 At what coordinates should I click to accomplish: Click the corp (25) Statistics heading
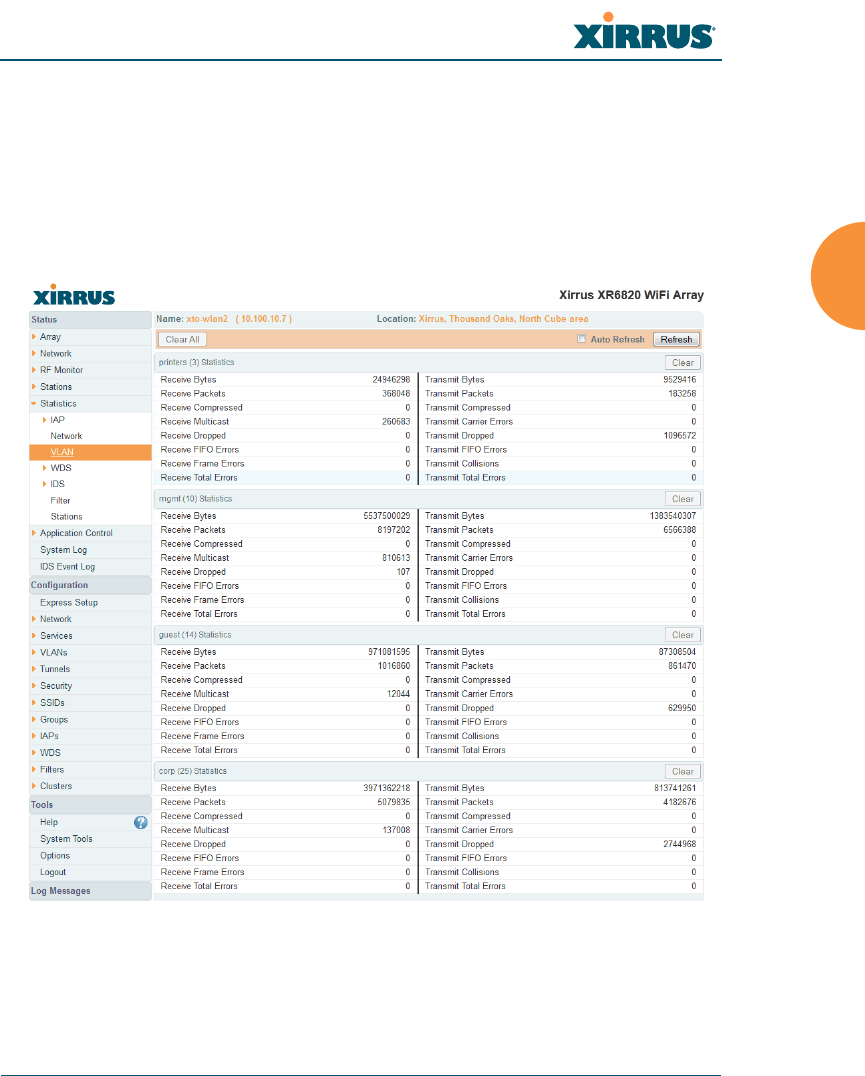[193, 771]
